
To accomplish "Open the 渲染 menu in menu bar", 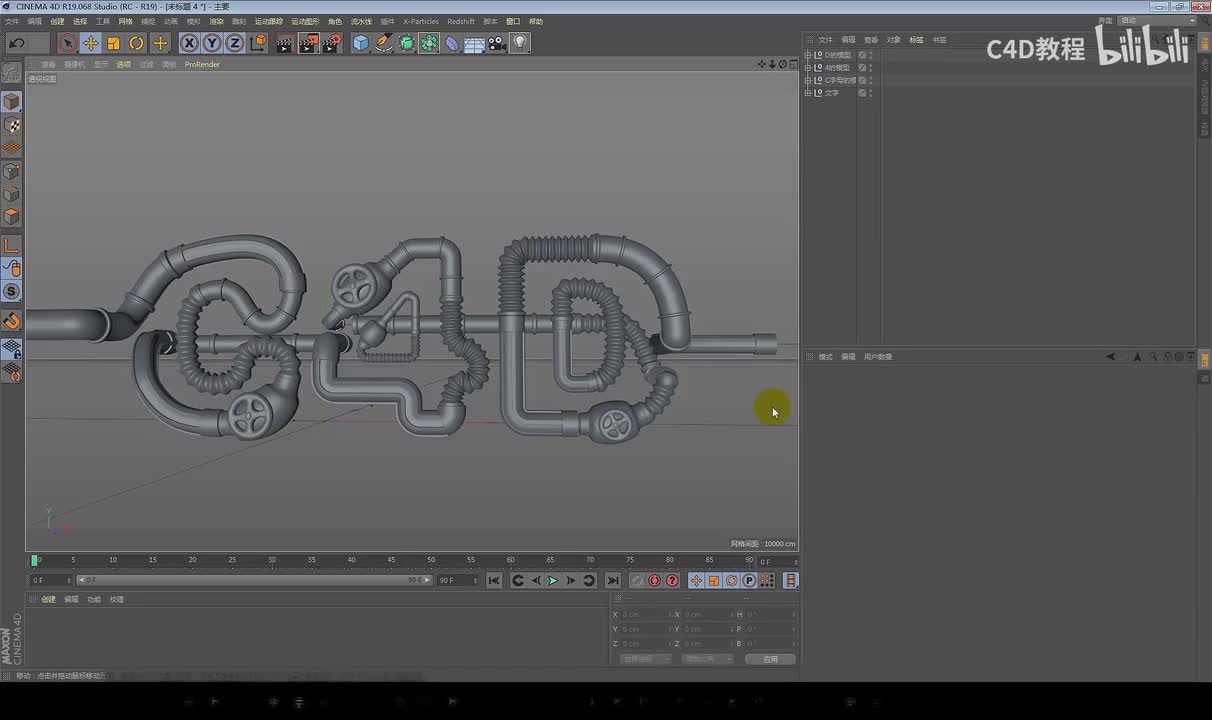I will [216, 21].
